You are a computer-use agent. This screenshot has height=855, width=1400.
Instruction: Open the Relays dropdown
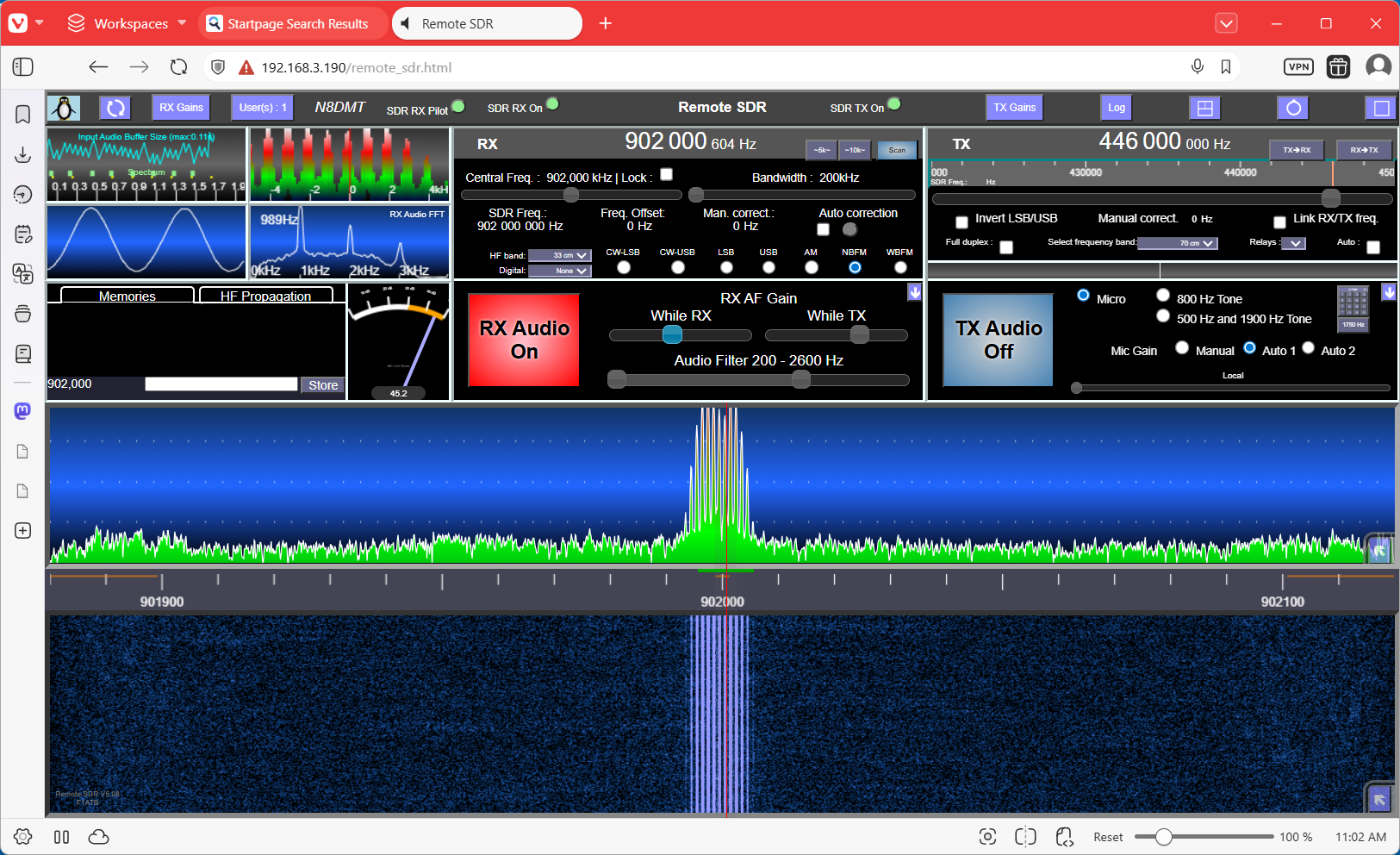pyautogui.click(x=1293, y=243)
